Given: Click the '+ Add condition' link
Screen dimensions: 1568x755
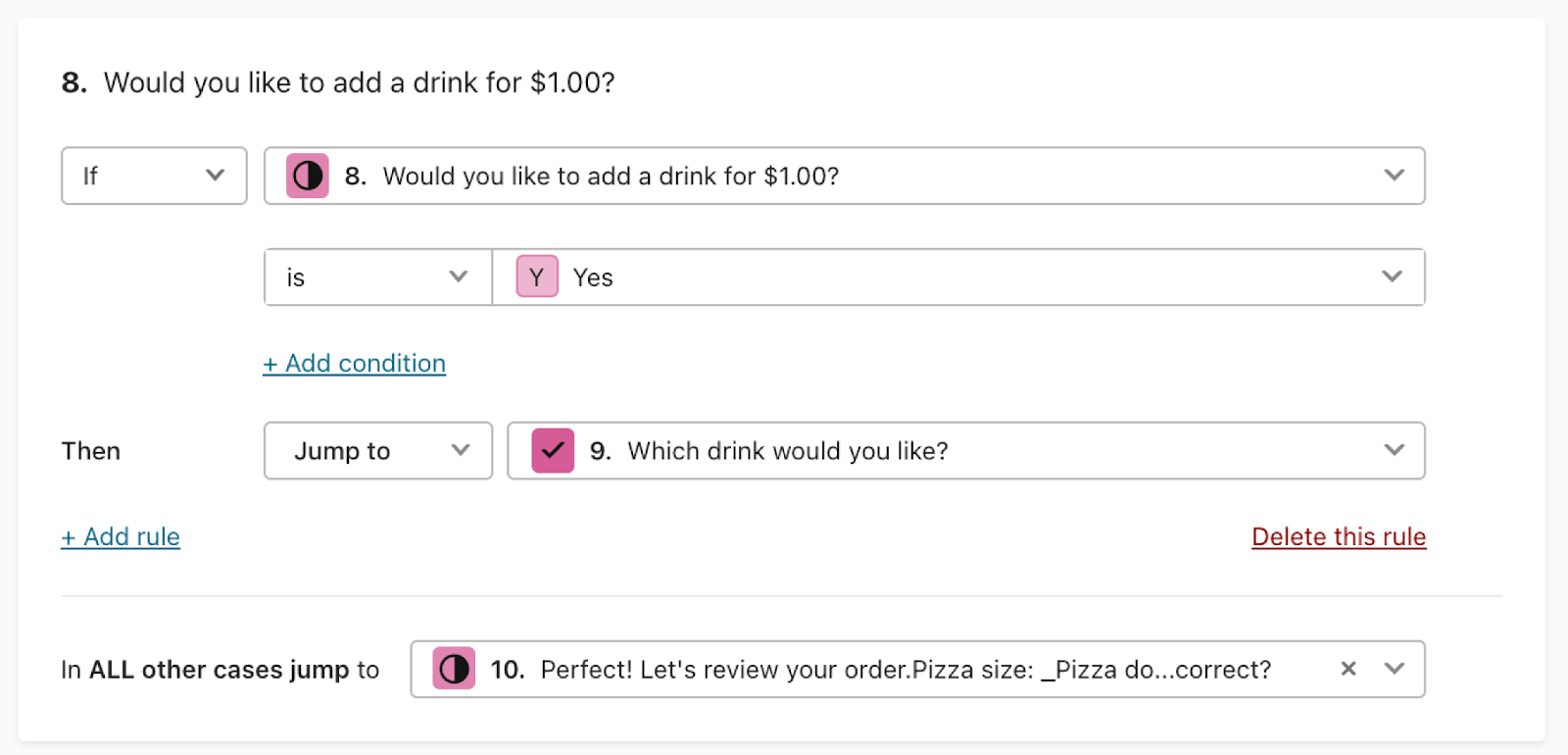Looking at the screenshot, I should pos(355,364).
